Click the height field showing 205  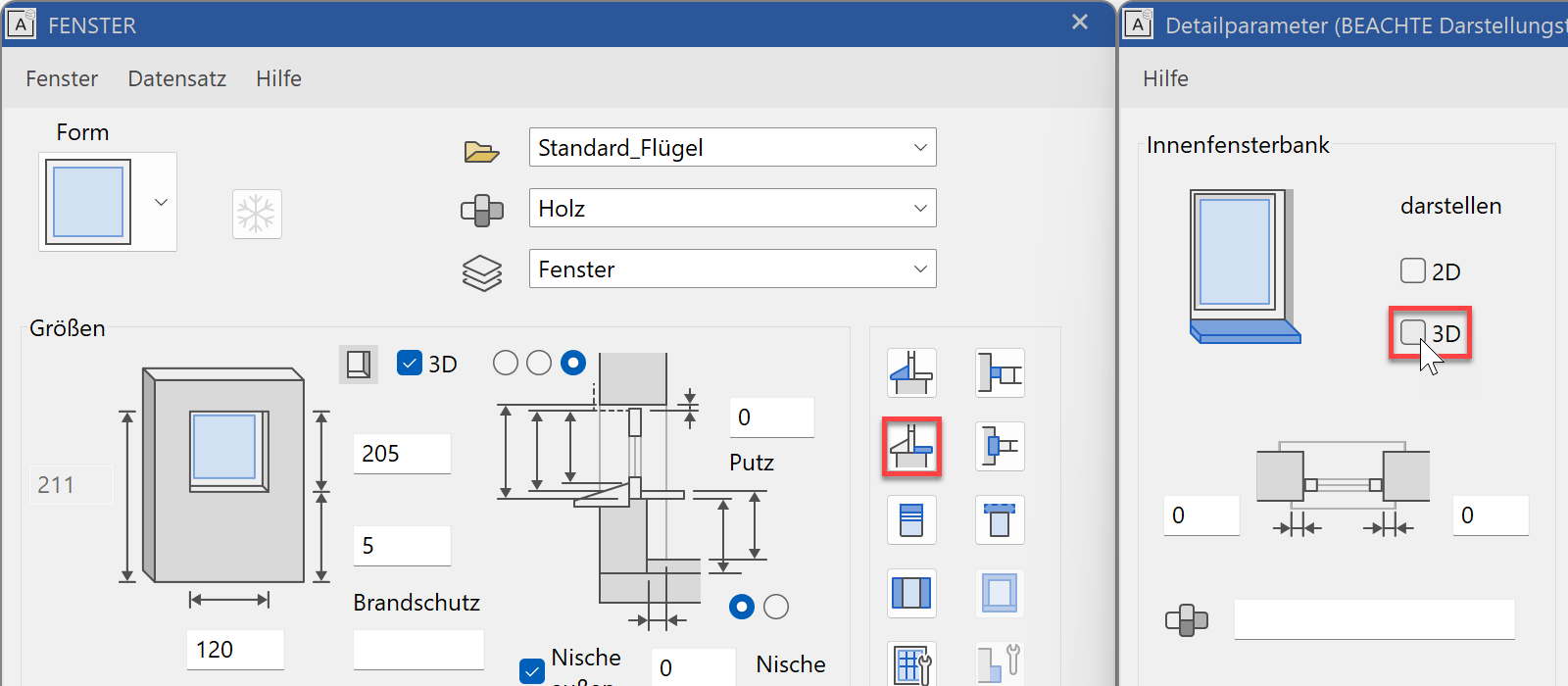click(x=401, y=454)
